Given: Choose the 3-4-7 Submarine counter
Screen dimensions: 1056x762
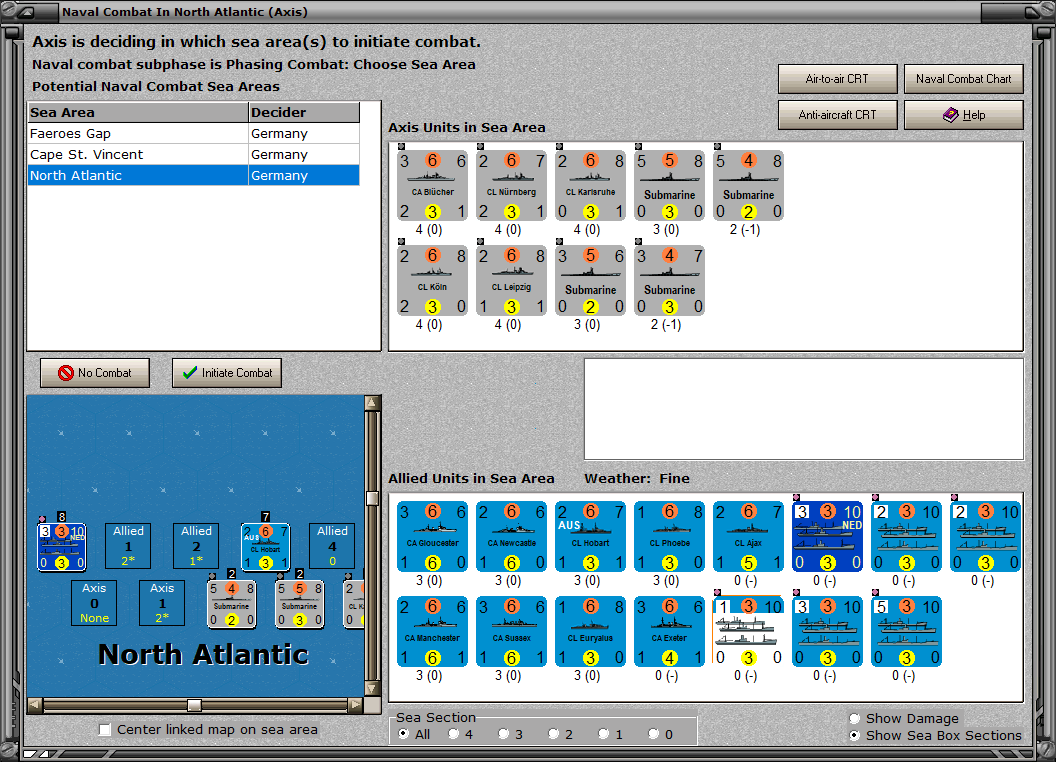Looking at the screenshot, I should [669, 280].
